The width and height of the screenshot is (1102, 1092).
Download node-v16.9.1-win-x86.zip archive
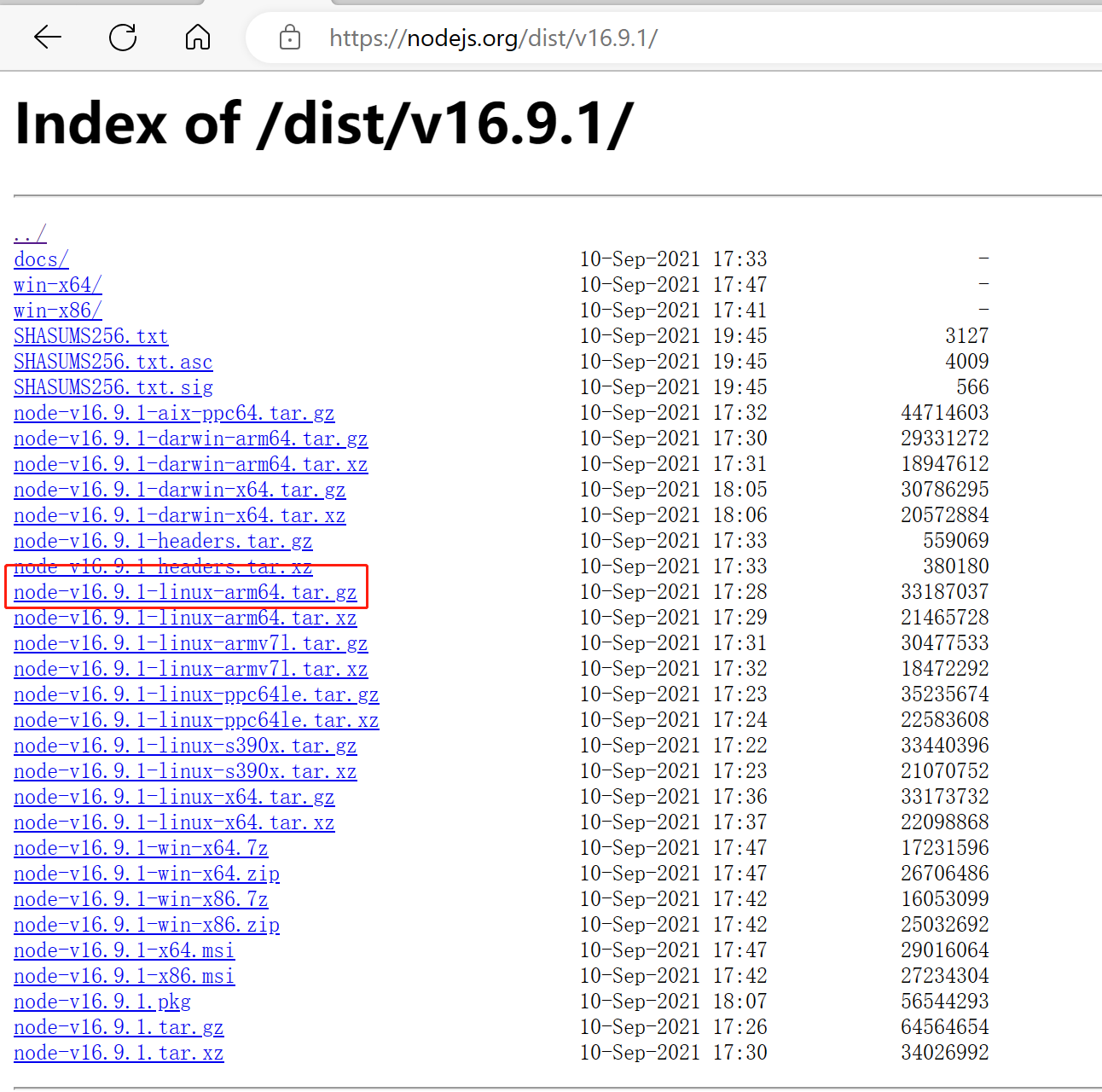click(147, 925)
